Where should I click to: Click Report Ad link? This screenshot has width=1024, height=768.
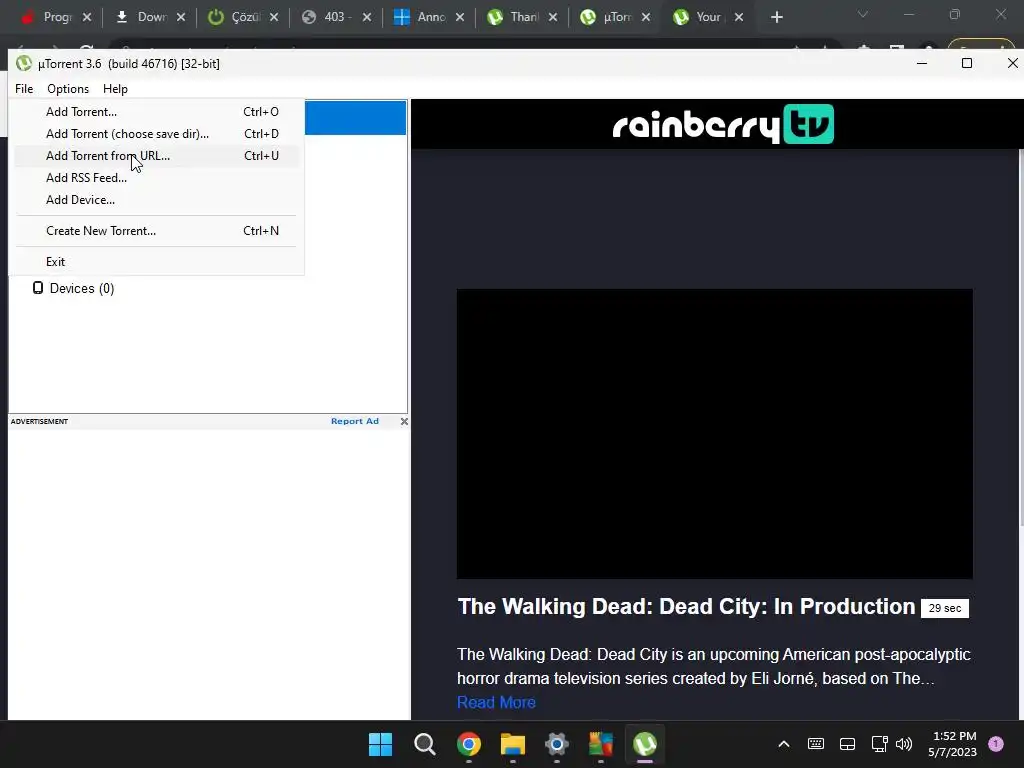pos(355,421)
